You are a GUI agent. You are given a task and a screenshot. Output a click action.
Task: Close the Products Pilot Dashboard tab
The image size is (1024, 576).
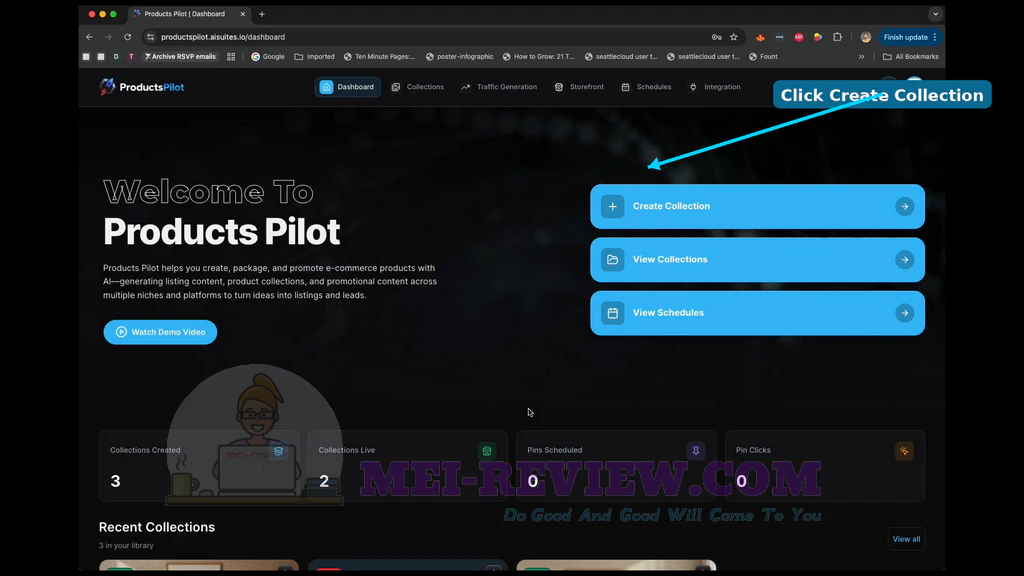tap(243, 14)
